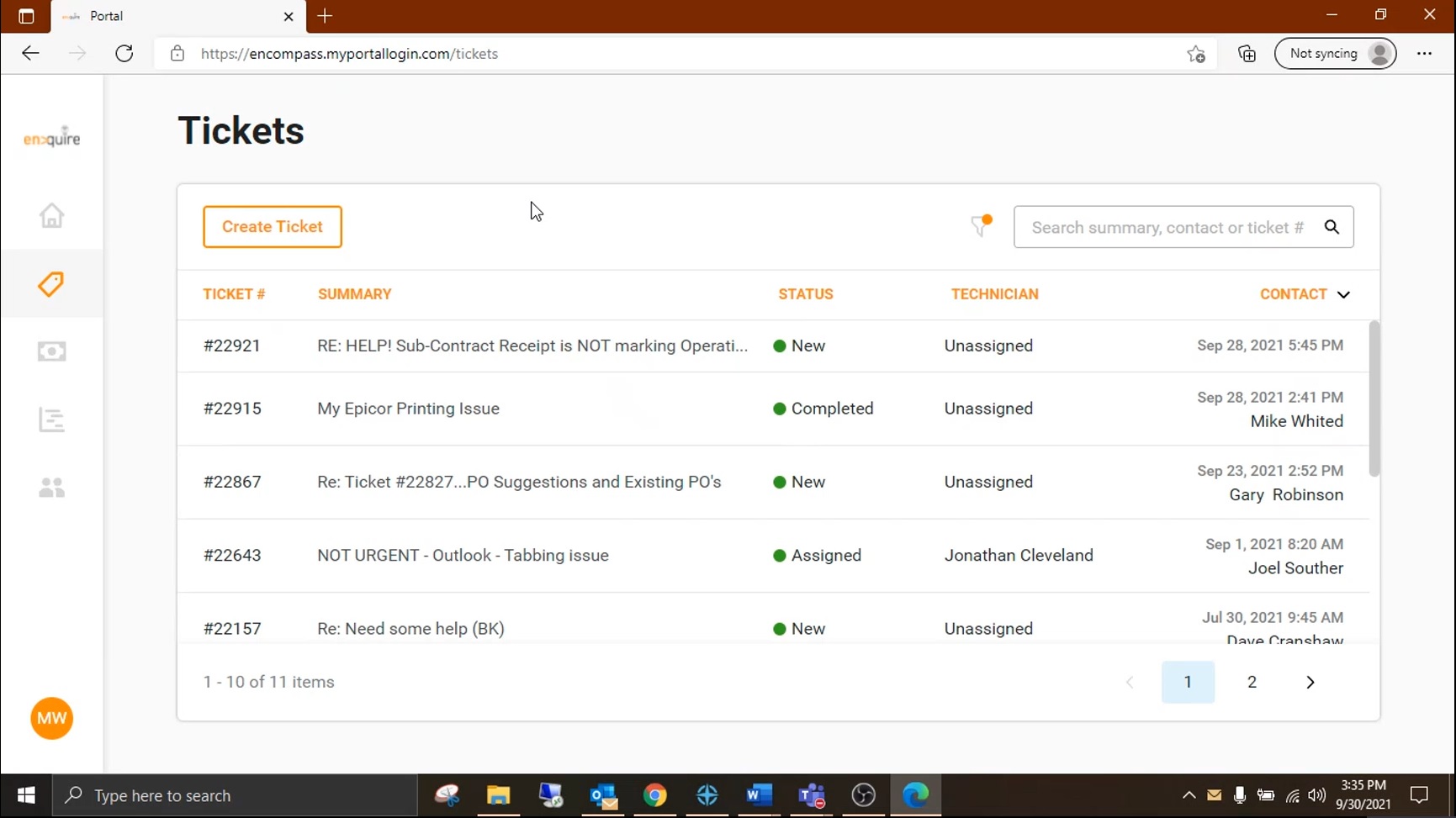Sort by the Status column header
The width and height of the screenshot is (1456, 818).
tap(805, 293)
